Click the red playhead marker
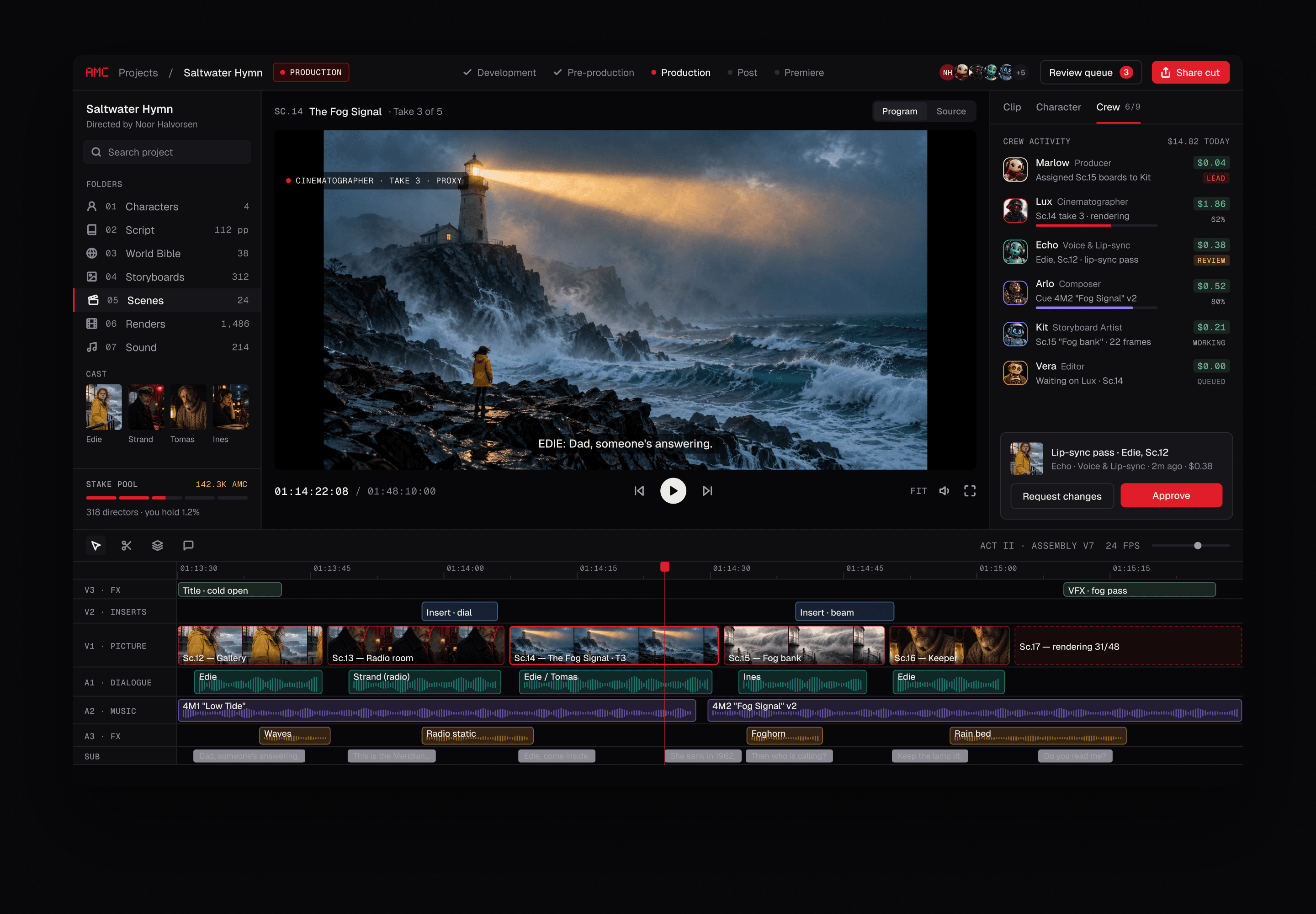Viewport: 1316px width, 914px height. coord(664,566)
